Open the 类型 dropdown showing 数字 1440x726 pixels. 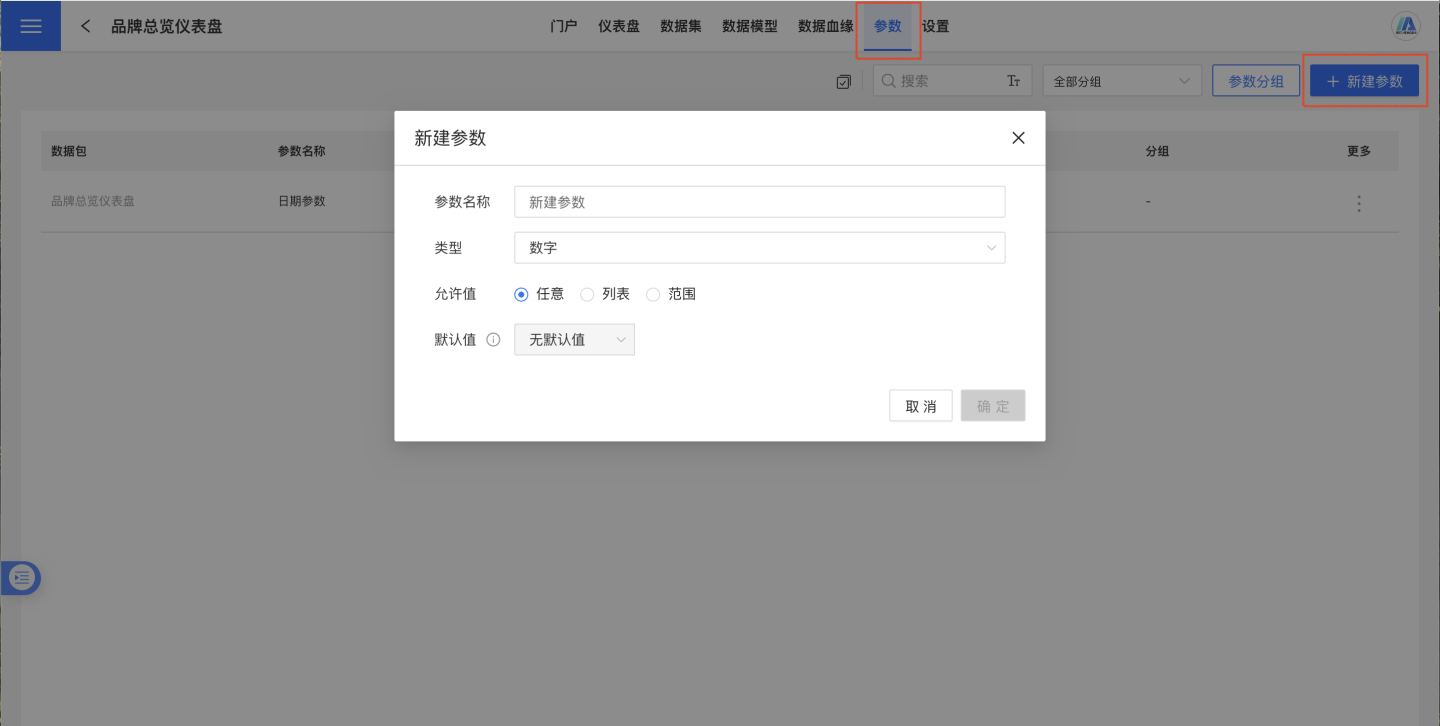[759, 248]
